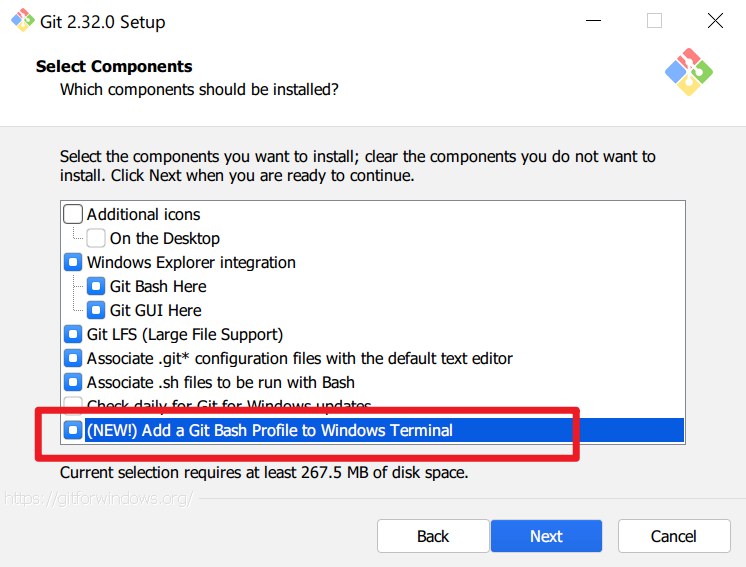The height and width of the screenshot is (567, 746).
Task: Go Back to previous setup page
Action: tap(433, 536)
